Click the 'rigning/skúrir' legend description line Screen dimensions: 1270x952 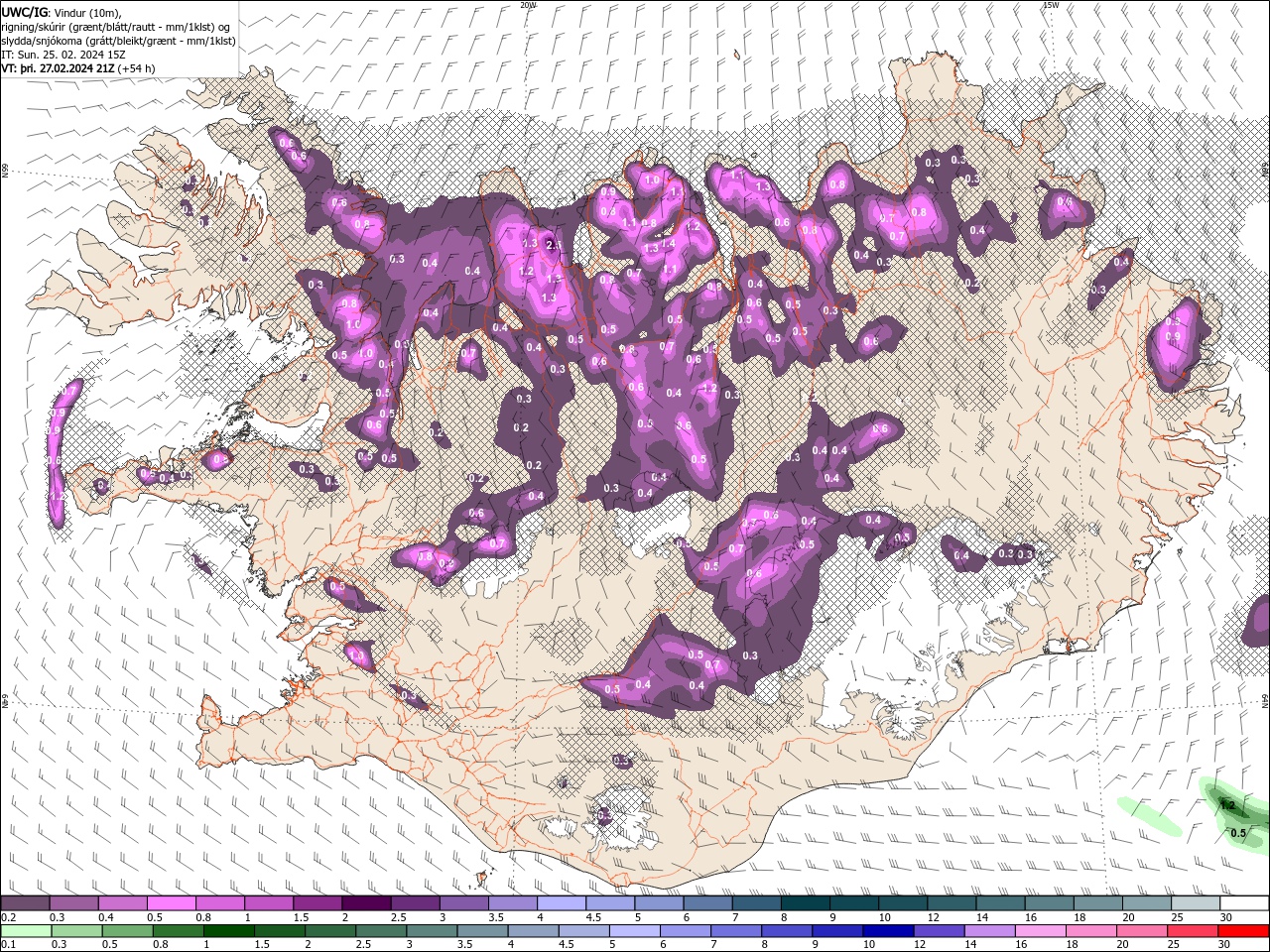coord(116,27)
